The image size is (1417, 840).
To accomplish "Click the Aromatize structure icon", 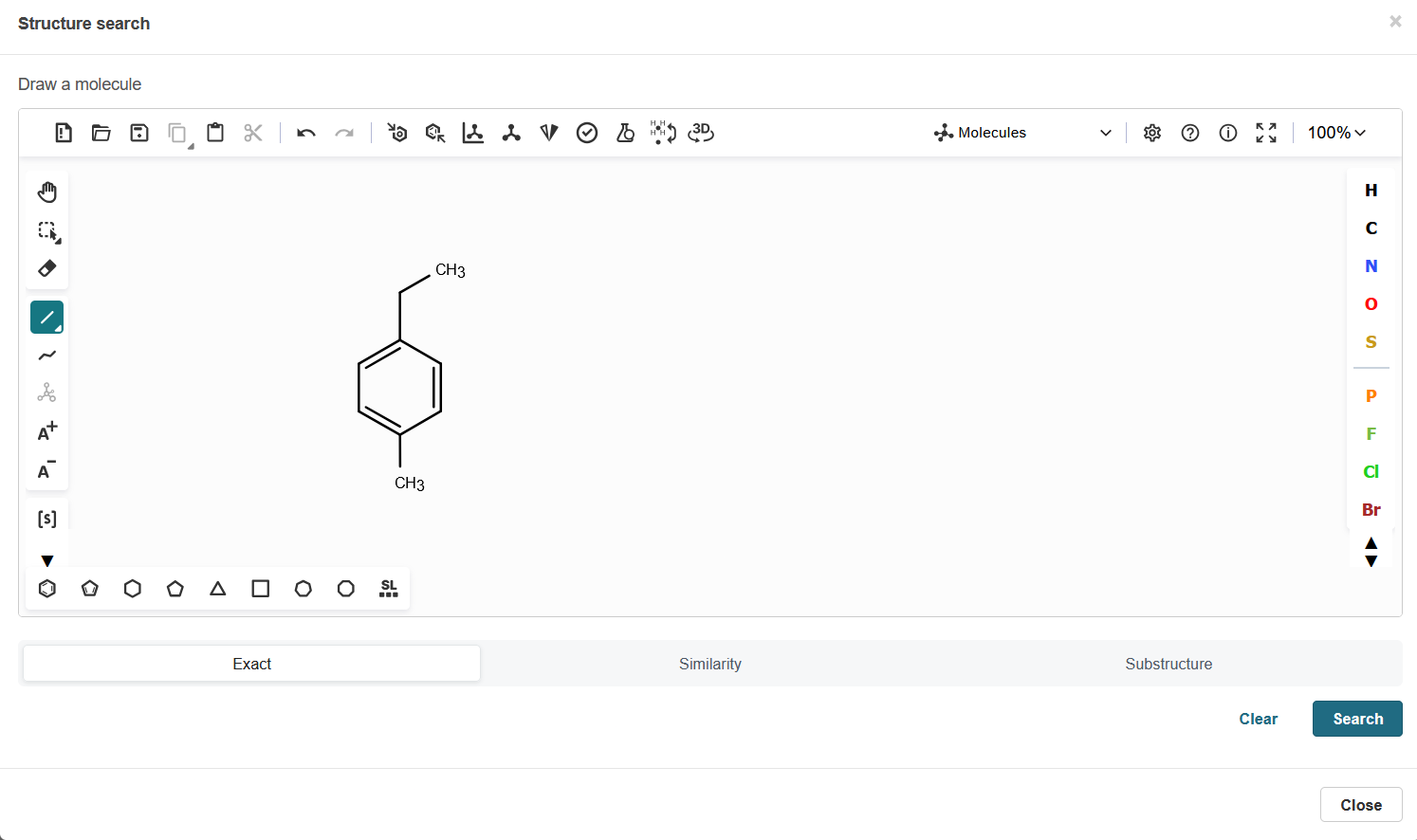I will pyautogui.click(x=397, y=133).
